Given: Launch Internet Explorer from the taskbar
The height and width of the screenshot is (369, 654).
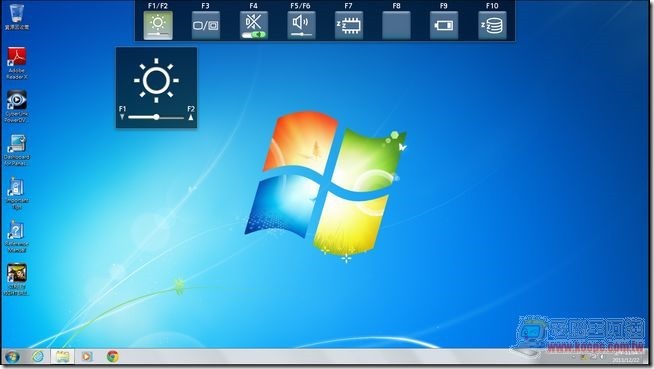Looking at the screenshot, I should tap(38, 356).
